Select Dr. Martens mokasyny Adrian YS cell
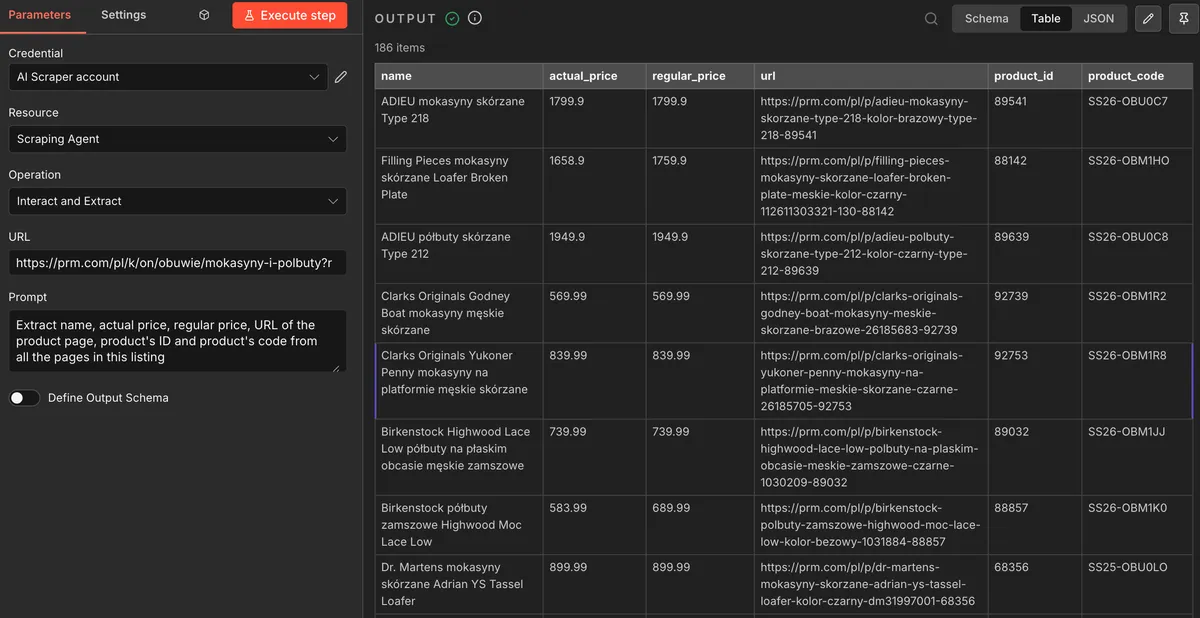 pos(459,584)
